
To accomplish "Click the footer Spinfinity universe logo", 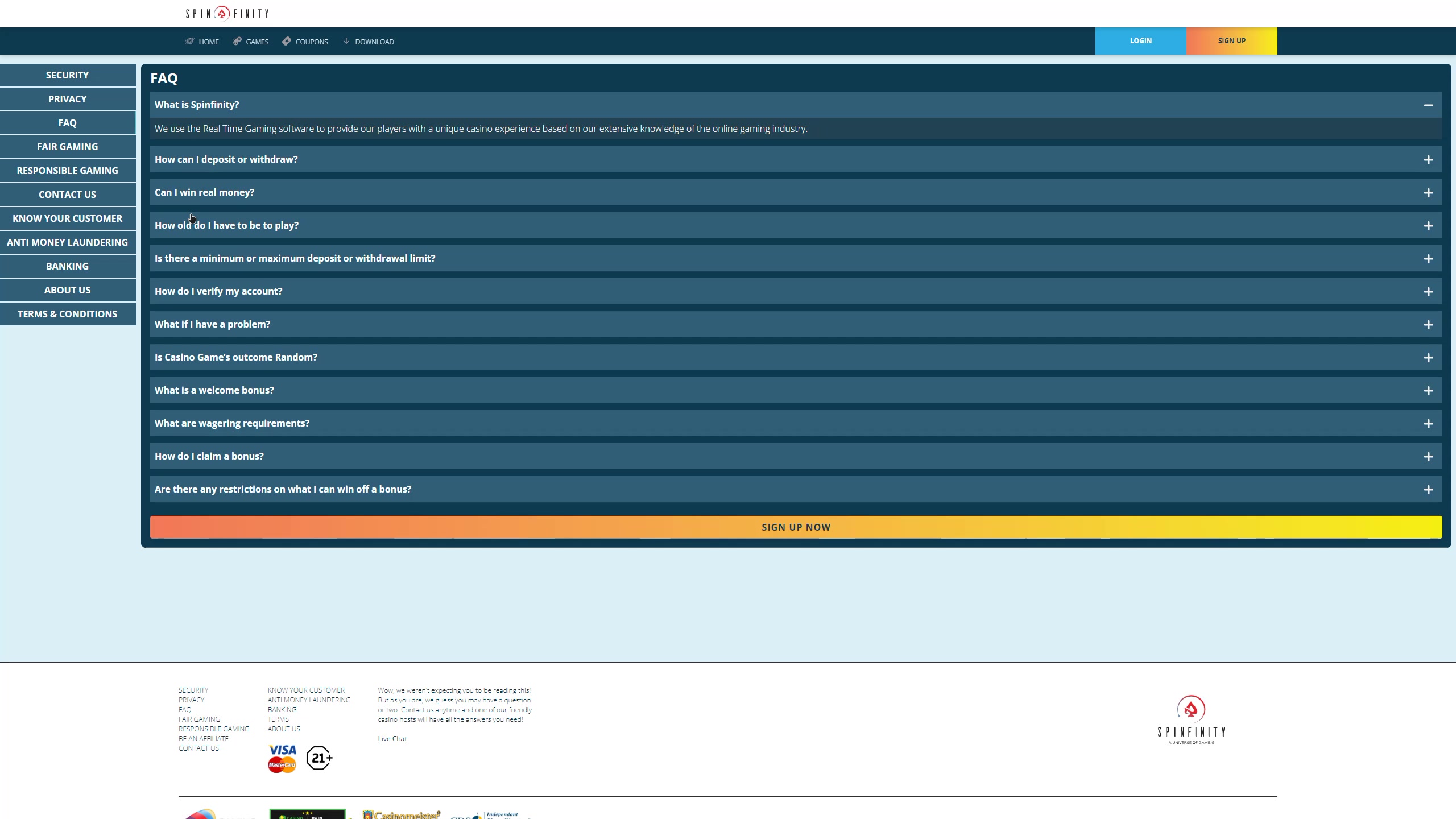I will 1191,720.
